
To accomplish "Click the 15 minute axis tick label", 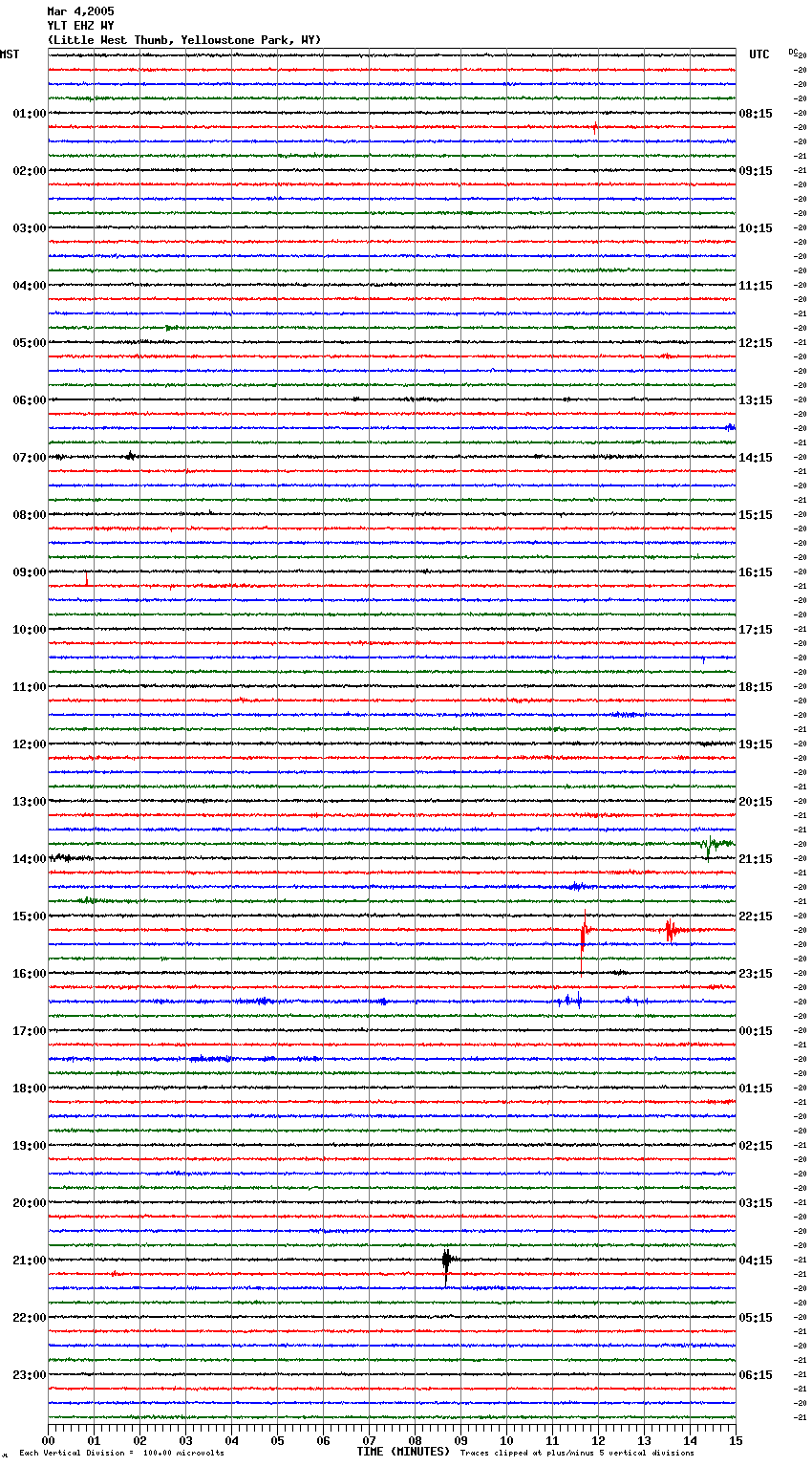I will 736,1441.
